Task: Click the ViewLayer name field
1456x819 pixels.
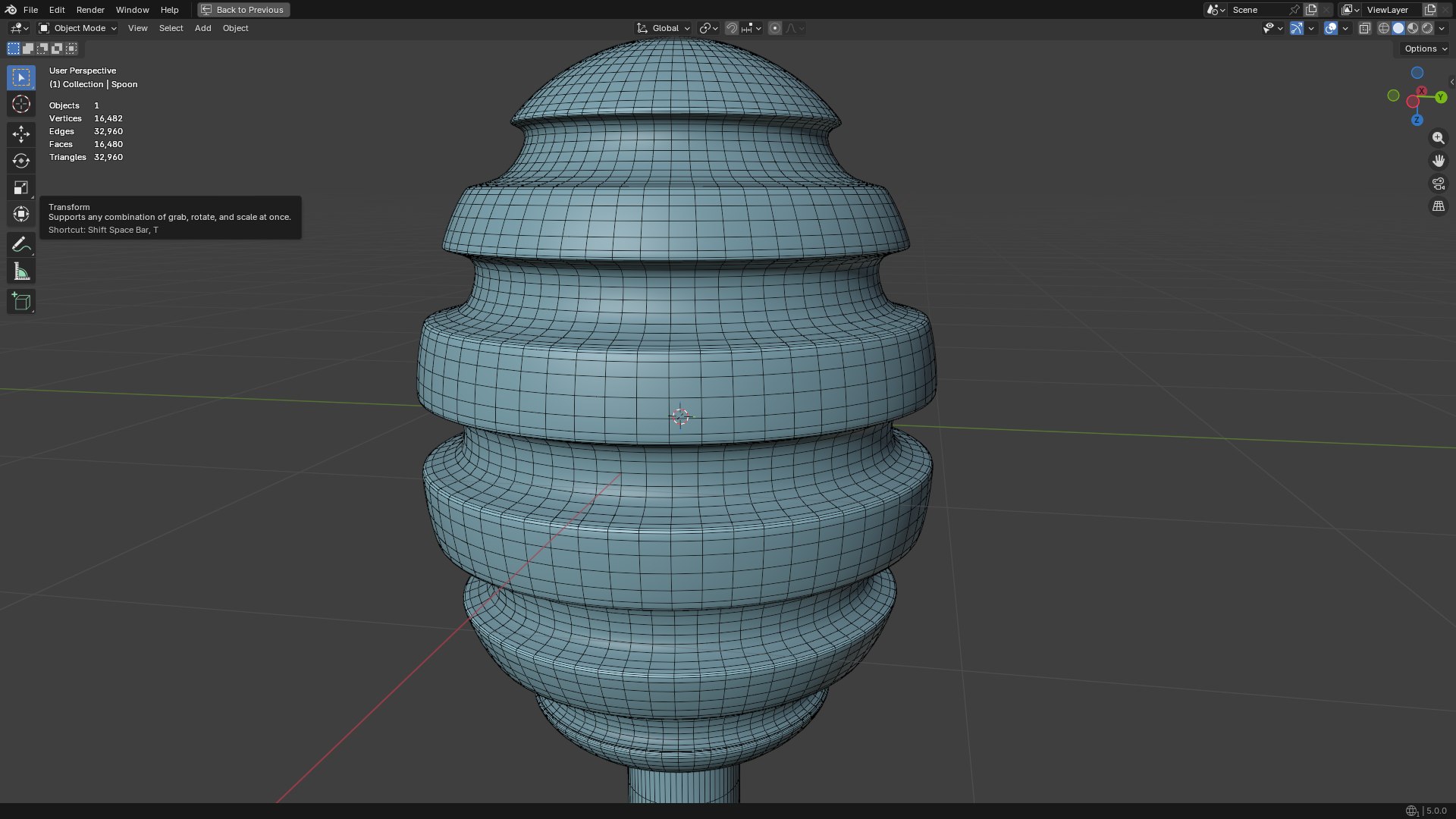Action: 1392,10
